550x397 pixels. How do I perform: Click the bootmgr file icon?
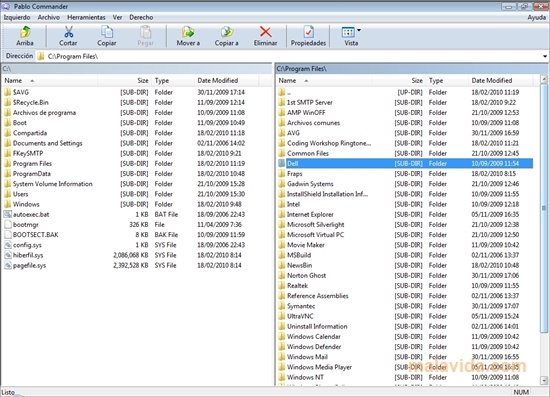[7, 224]
